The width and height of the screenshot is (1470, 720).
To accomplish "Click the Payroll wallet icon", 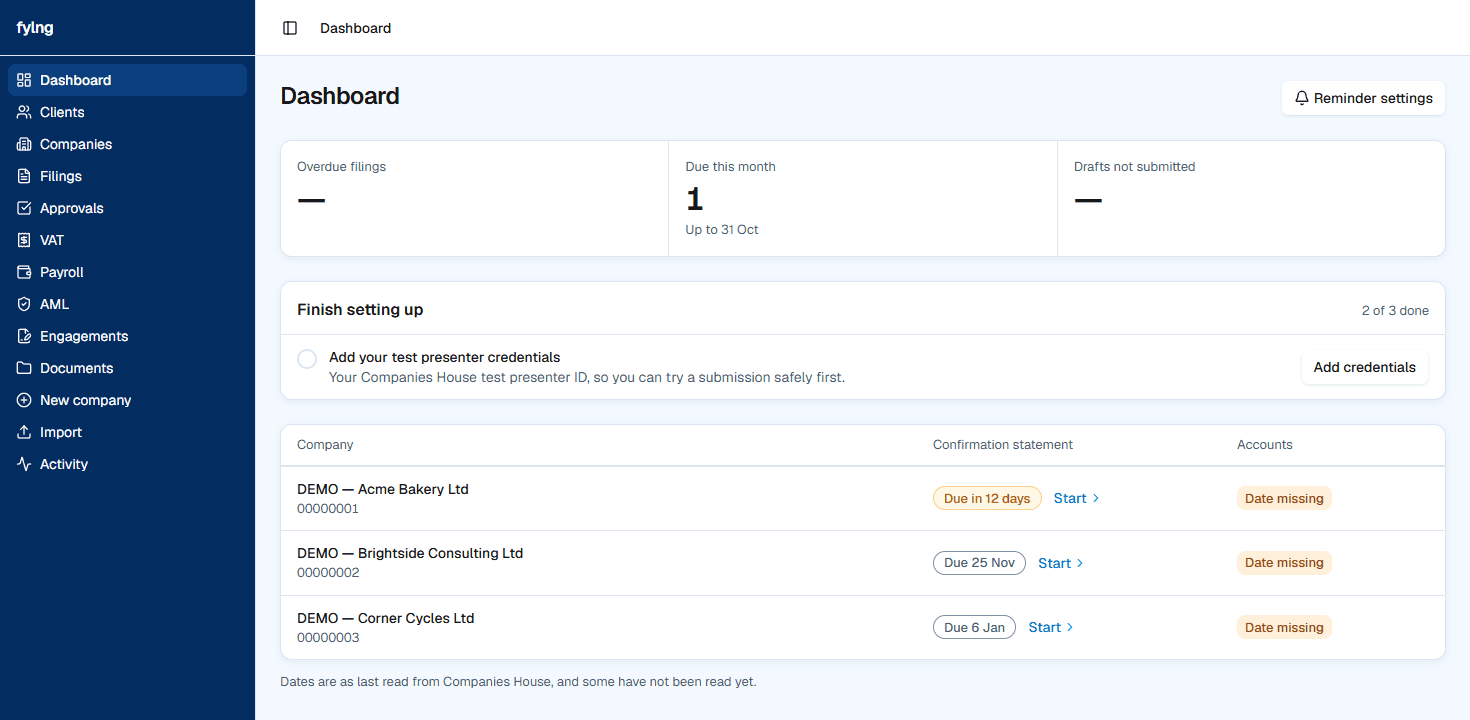I will click(24, 272).
